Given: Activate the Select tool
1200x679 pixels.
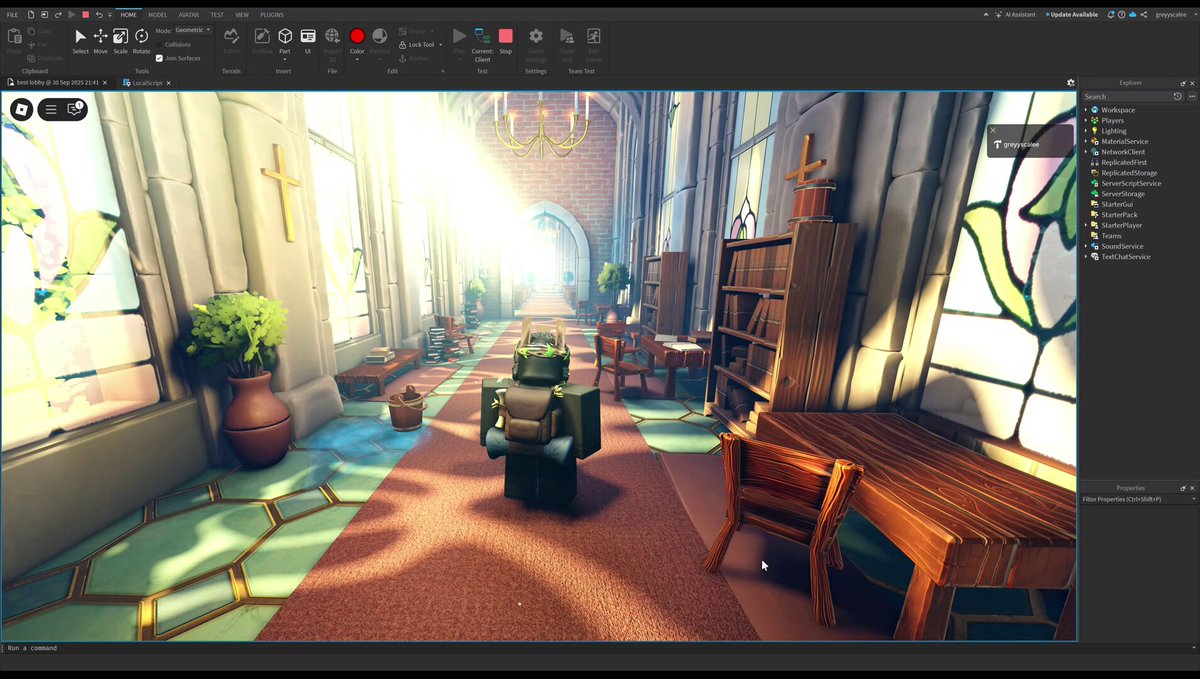Looking at the screenshot, I should [x=80, y=39].
